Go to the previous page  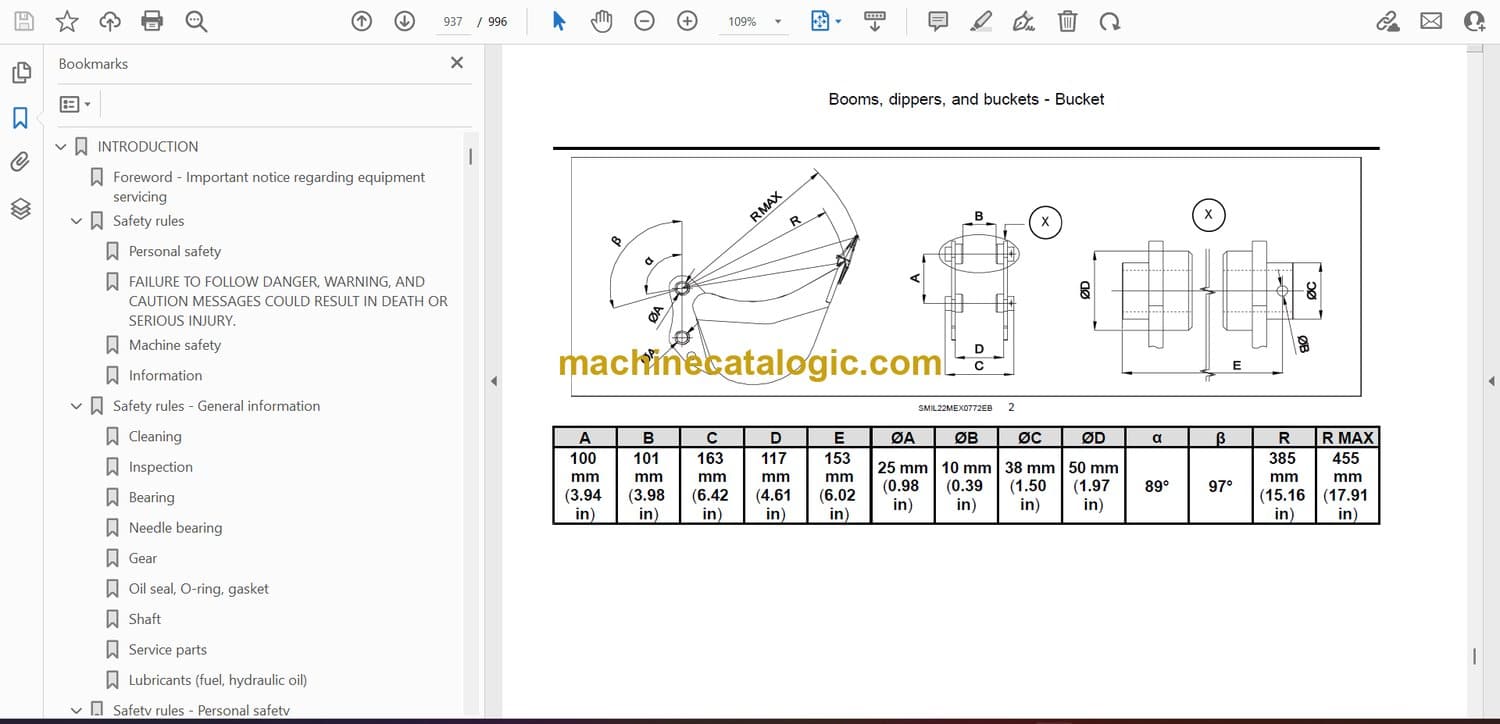362,21
